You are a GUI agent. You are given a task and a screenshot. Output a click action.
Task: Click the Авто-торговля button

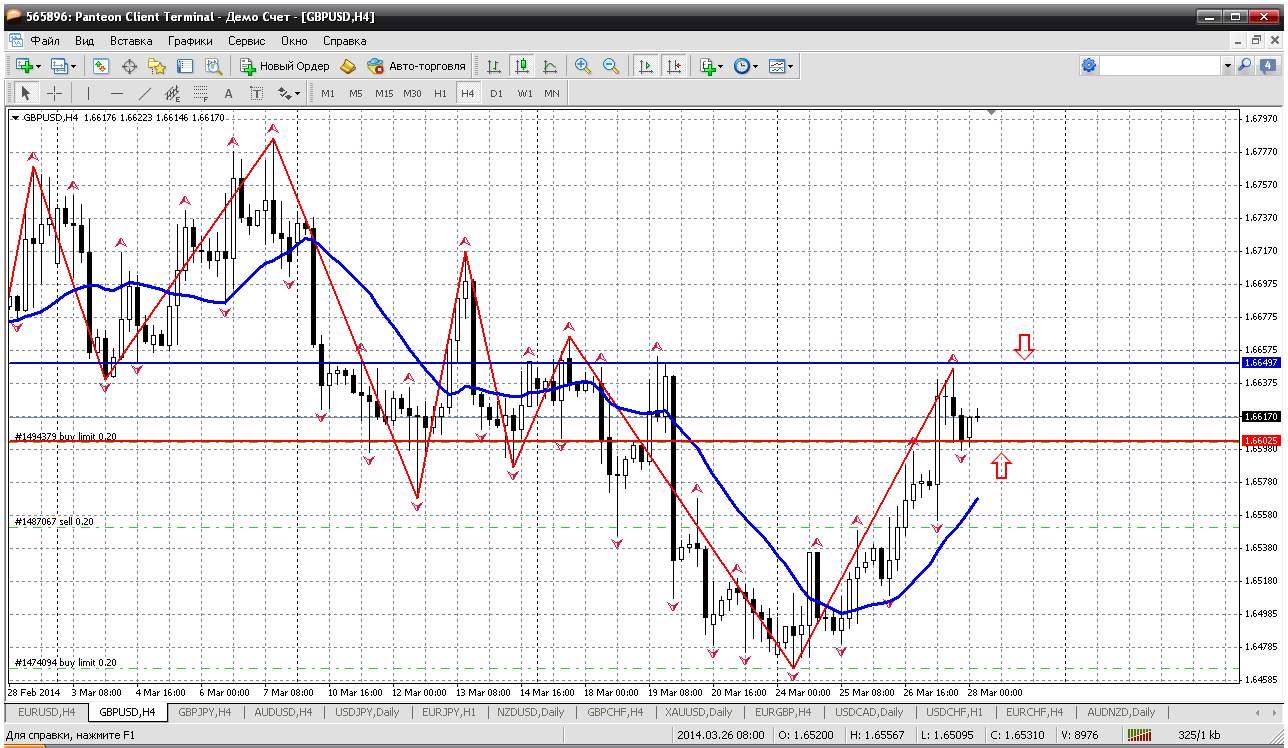417,66
